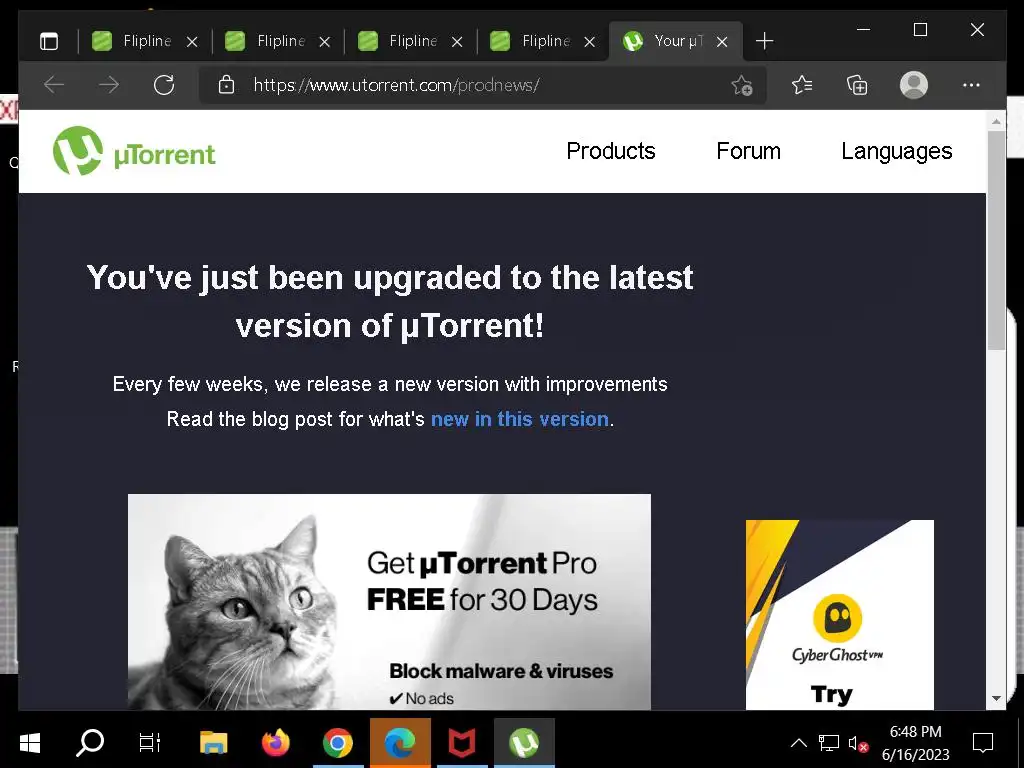
Task: Click the page scrollbar down arrow
Action: click(x=996, y=698)
